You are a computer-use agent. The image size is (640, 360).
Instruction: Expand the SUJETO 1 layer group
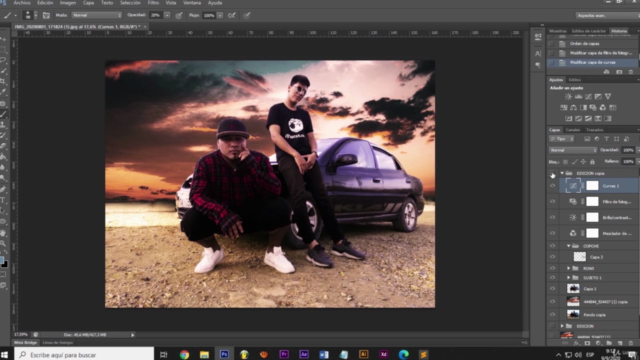pyautogui.click(x=569, y=278)
